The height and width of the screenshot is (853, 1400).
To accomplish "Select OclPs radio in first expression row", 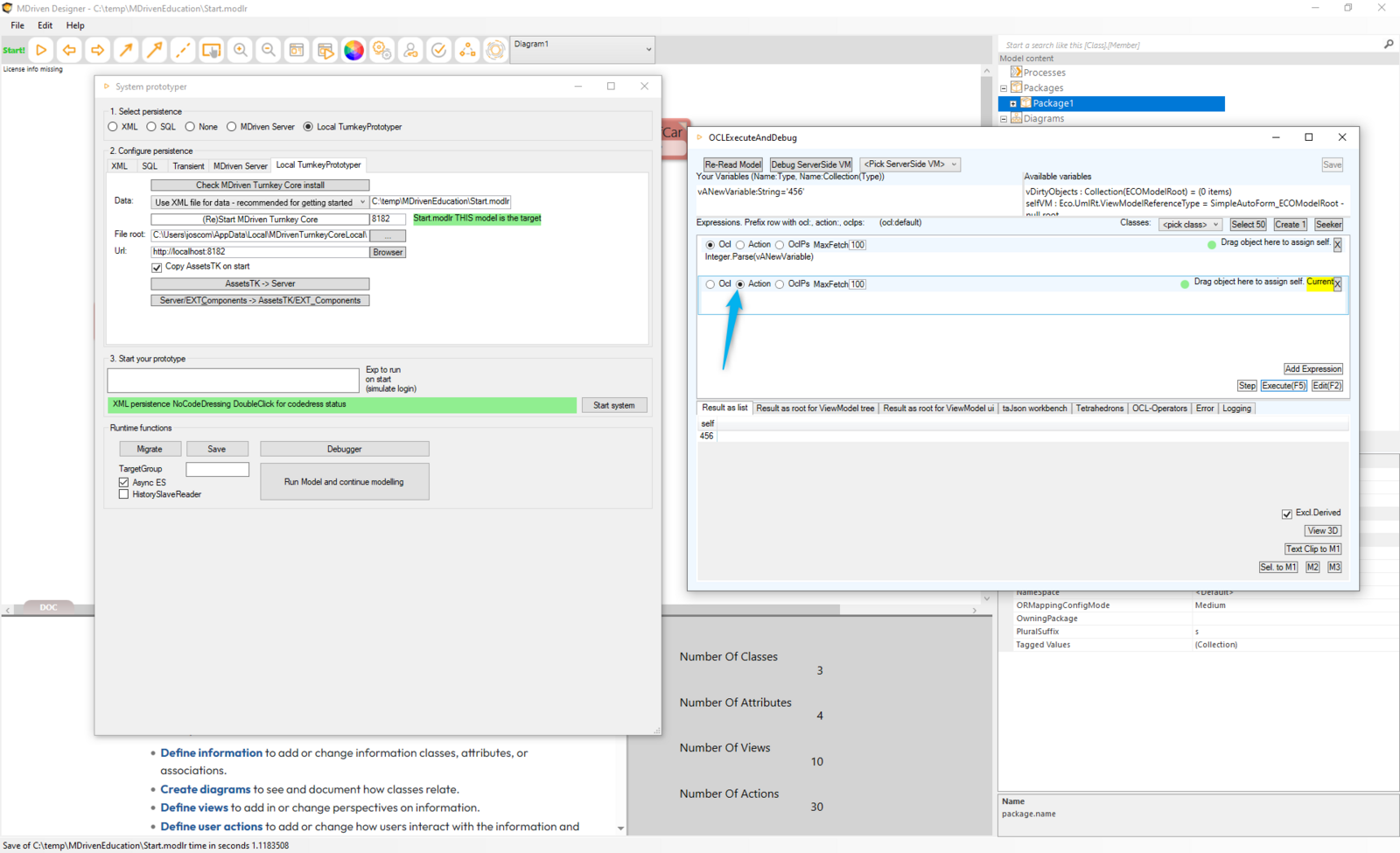I will pyautogui.click(x=780, y=245).
